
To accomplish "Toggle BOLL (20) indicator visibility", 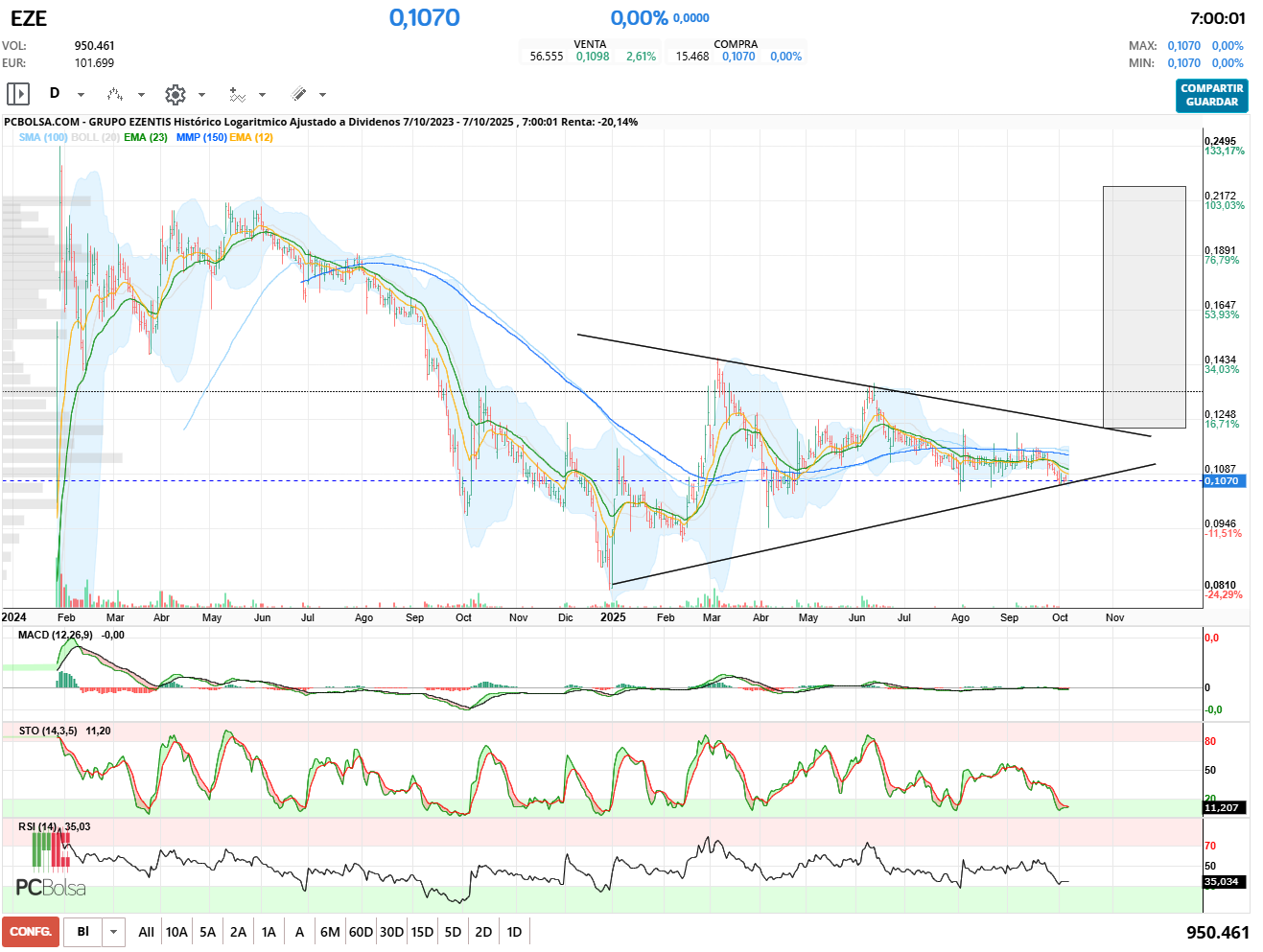I will [x=95, y=137].
